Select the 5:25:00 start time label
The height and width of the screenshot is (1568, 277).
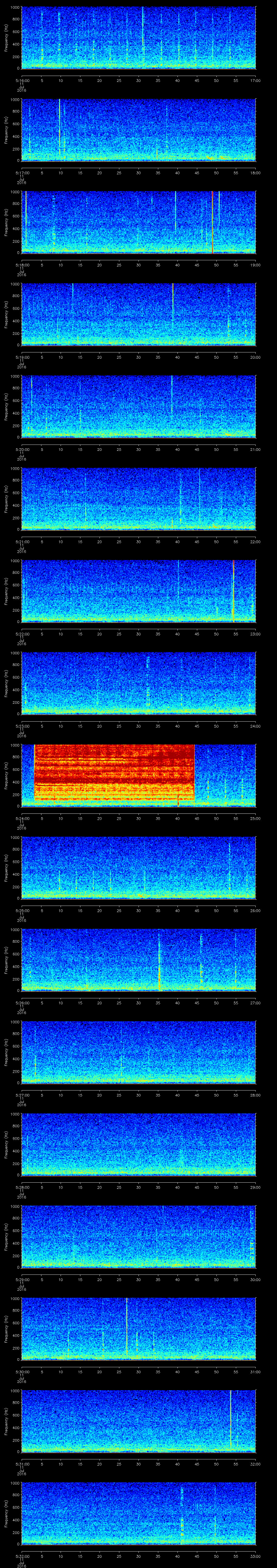point(22,910)
